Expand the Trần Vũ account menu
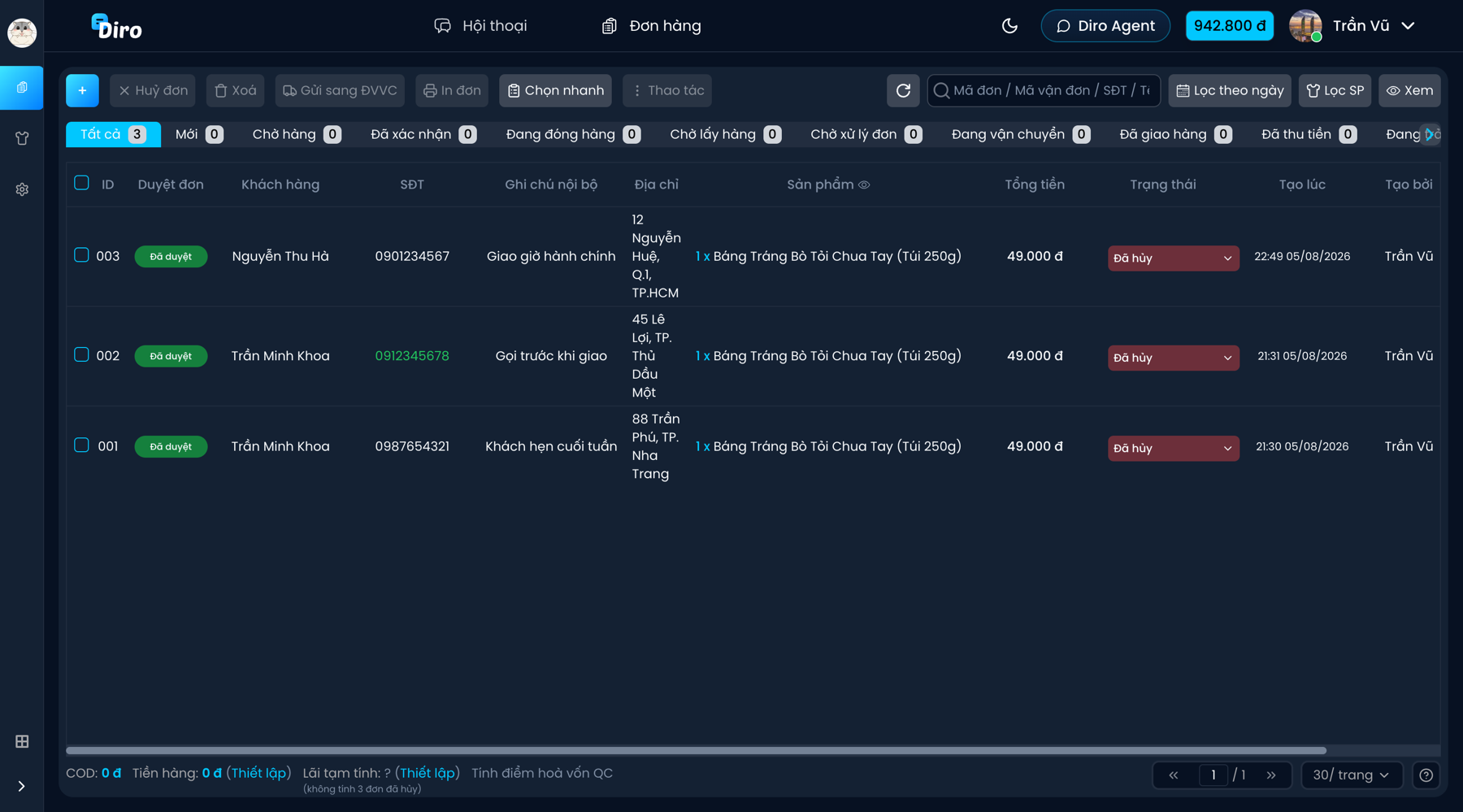The width and height of the screenshot is (1463, 812). 1352,26
